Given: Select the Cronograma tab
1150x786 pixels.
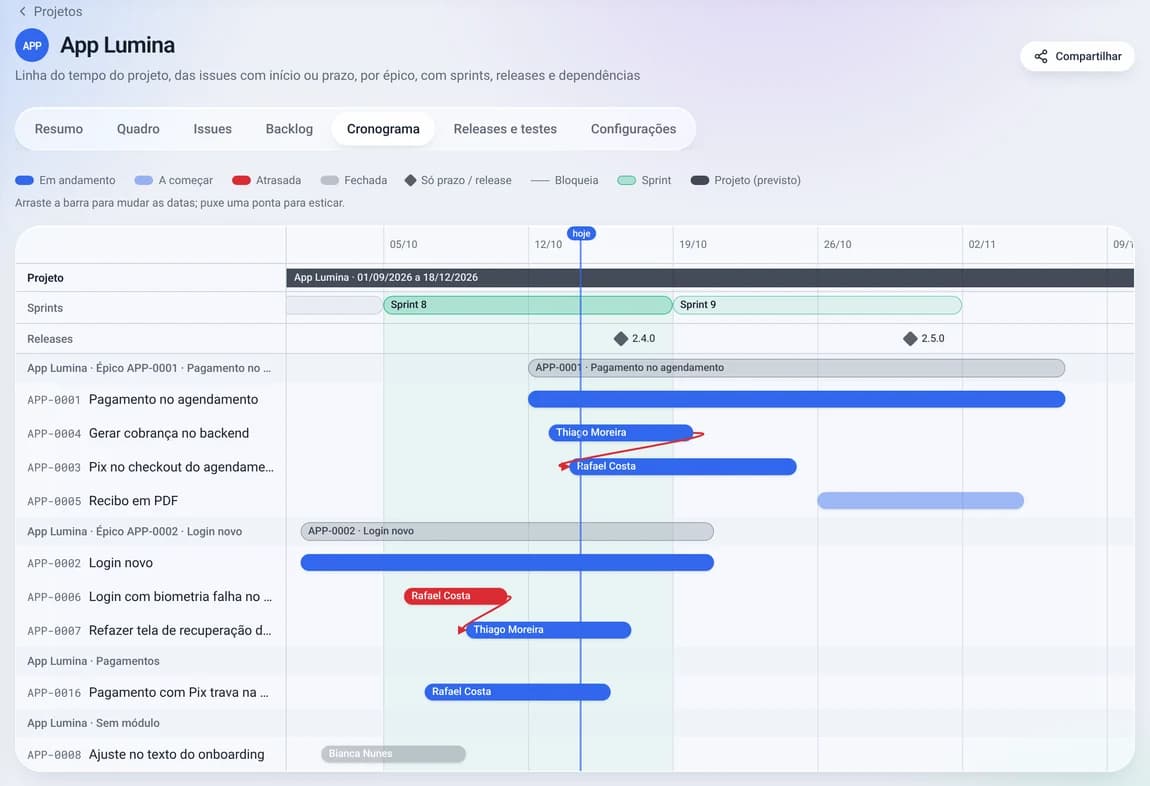Looking at the screenshot, I should 383,129.
